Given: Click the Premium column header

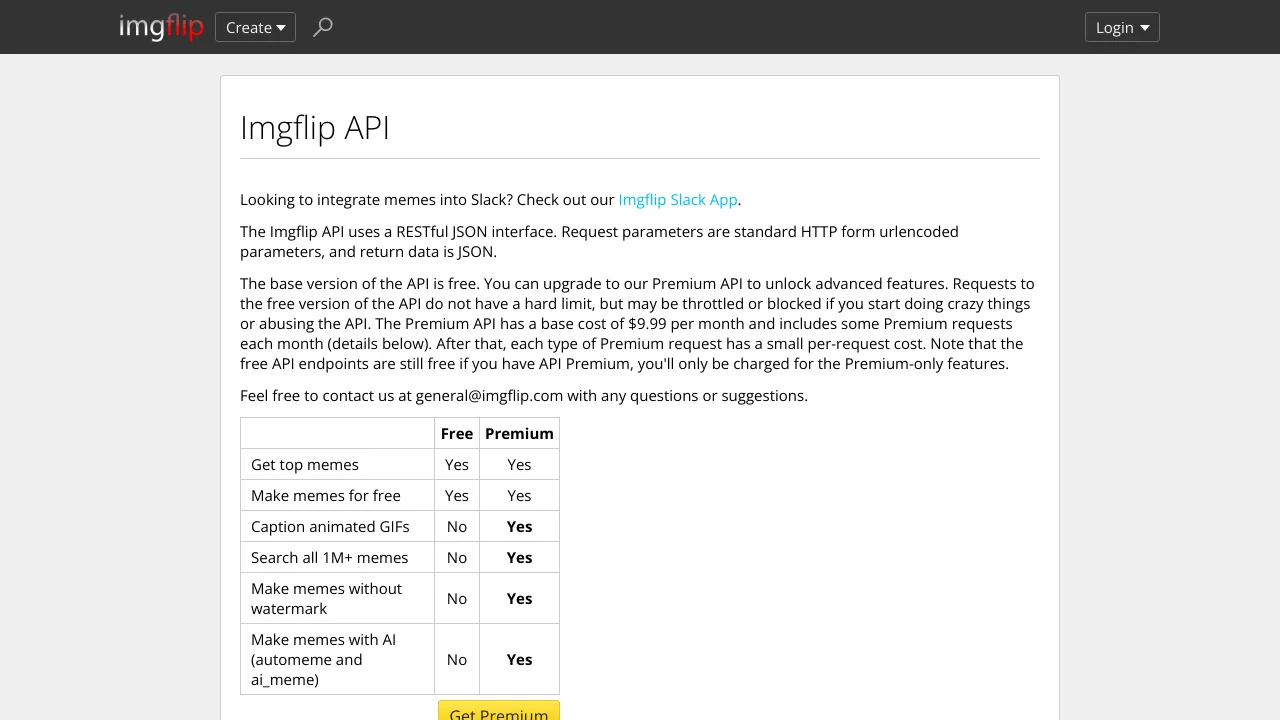Looking at the screenshot, I should (519, 433).
